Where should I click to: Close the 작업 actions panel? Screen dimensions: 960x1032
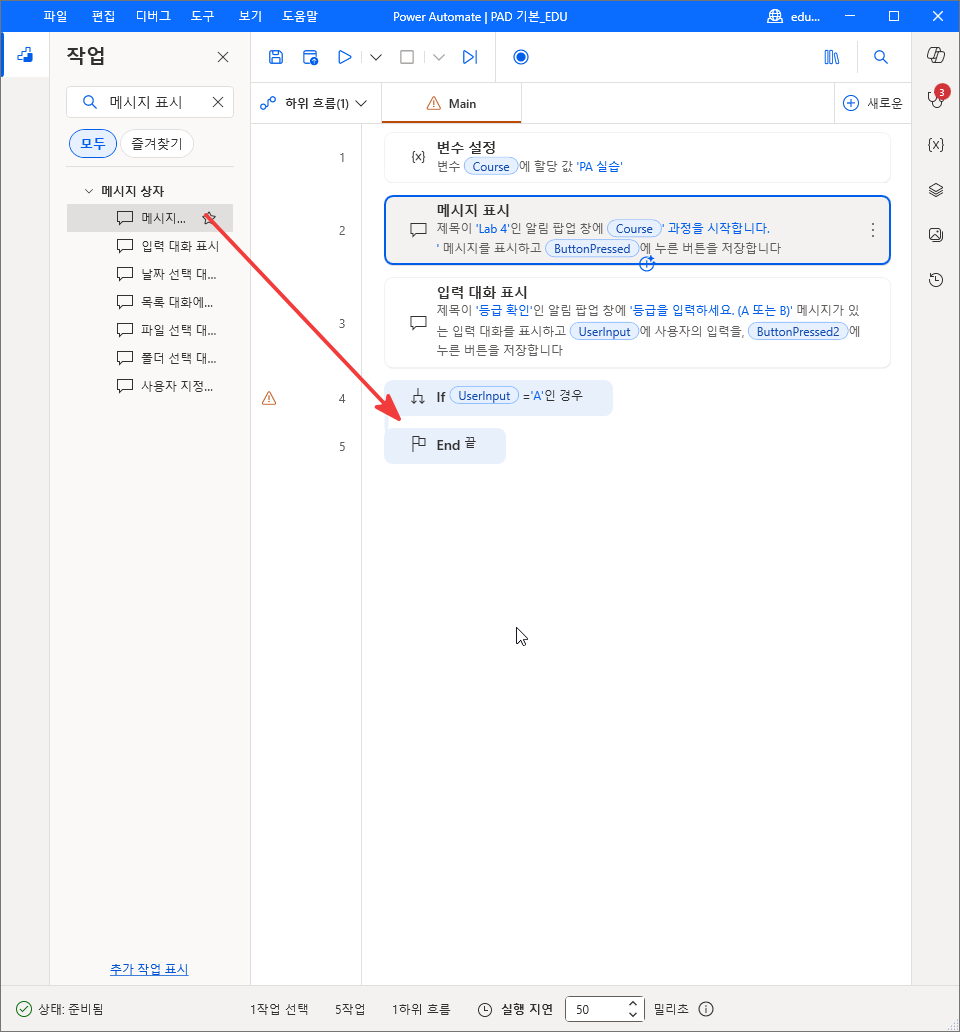coord(223,57)
